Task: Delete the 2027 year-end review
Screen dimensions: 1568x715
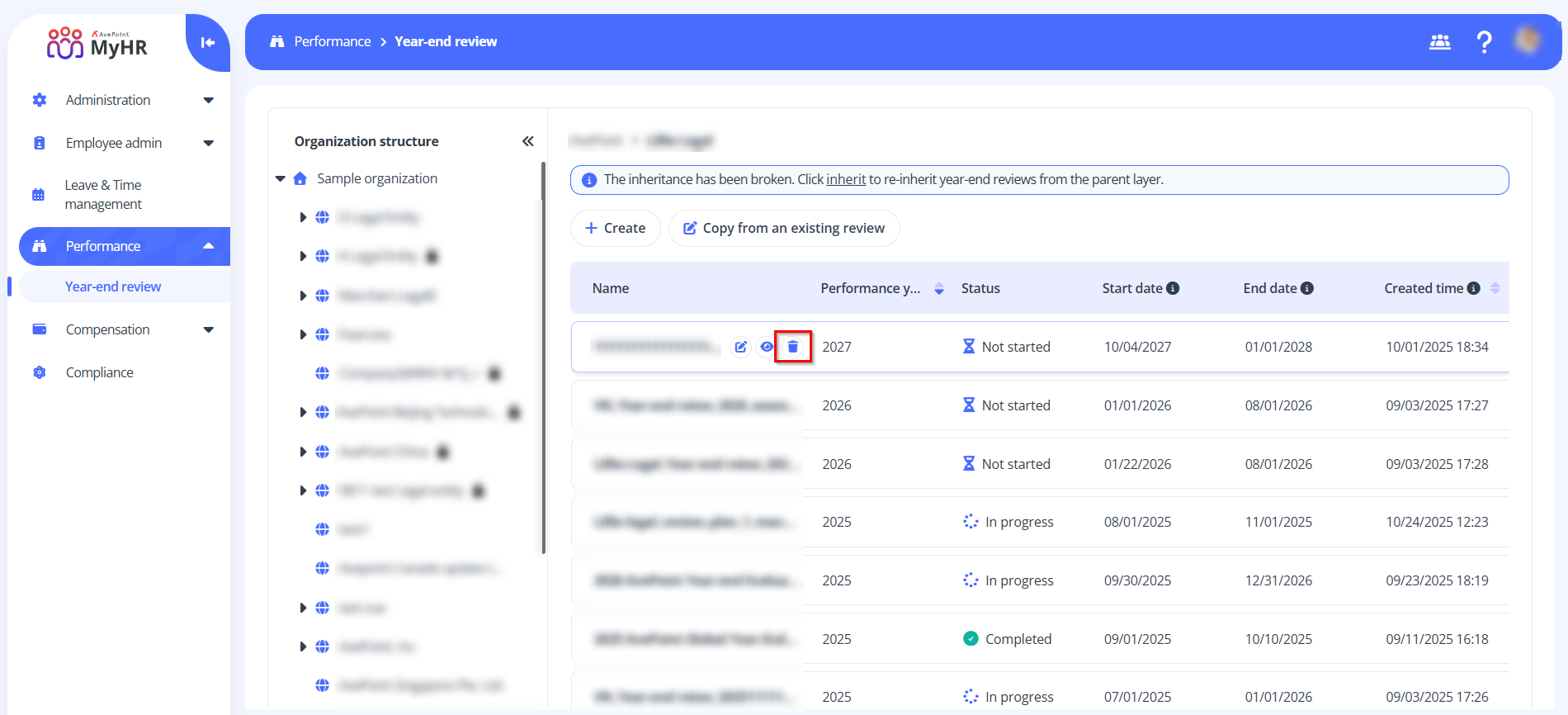Action: [x=792, y=347]
